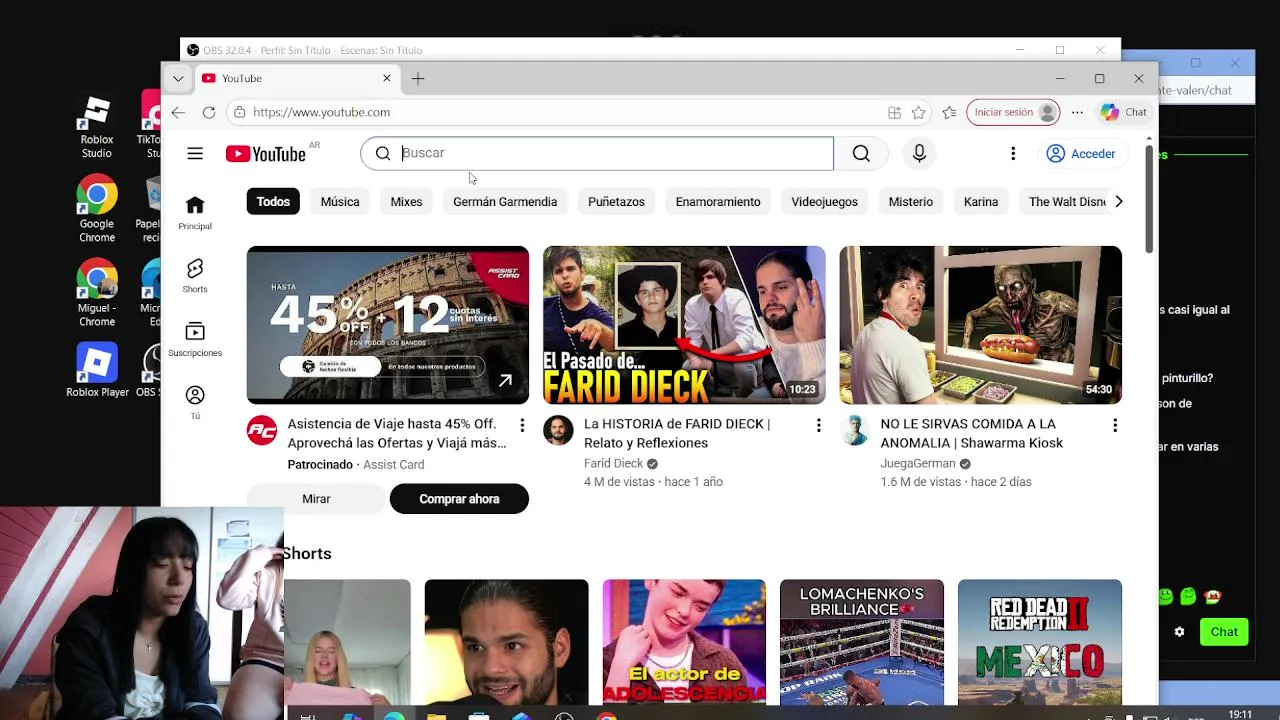
Task: Open the Shawarma Kiosk video thumbnail
Action: (x=980, y=325)
